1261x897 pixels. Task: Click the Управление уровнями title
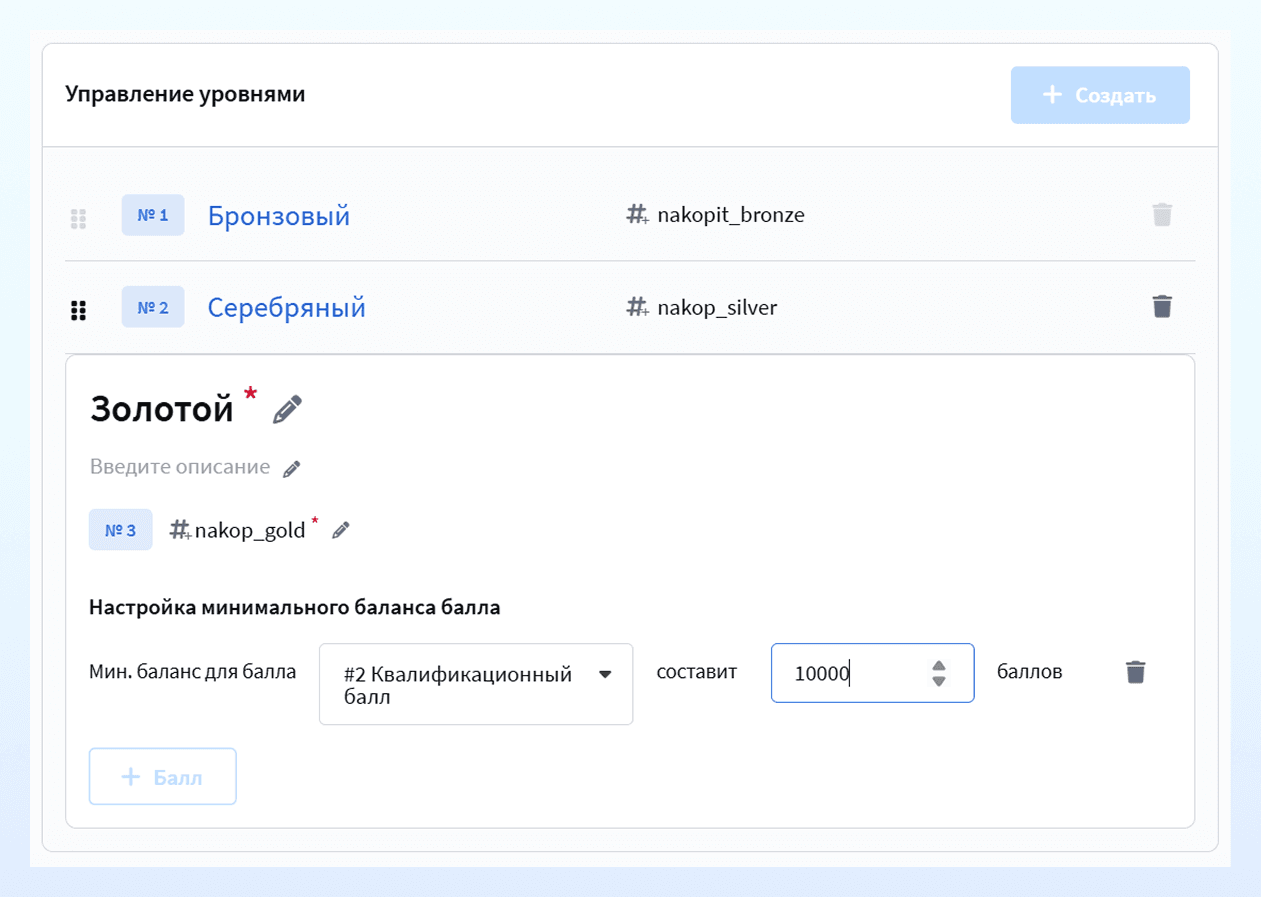click(x=185, y=94)
